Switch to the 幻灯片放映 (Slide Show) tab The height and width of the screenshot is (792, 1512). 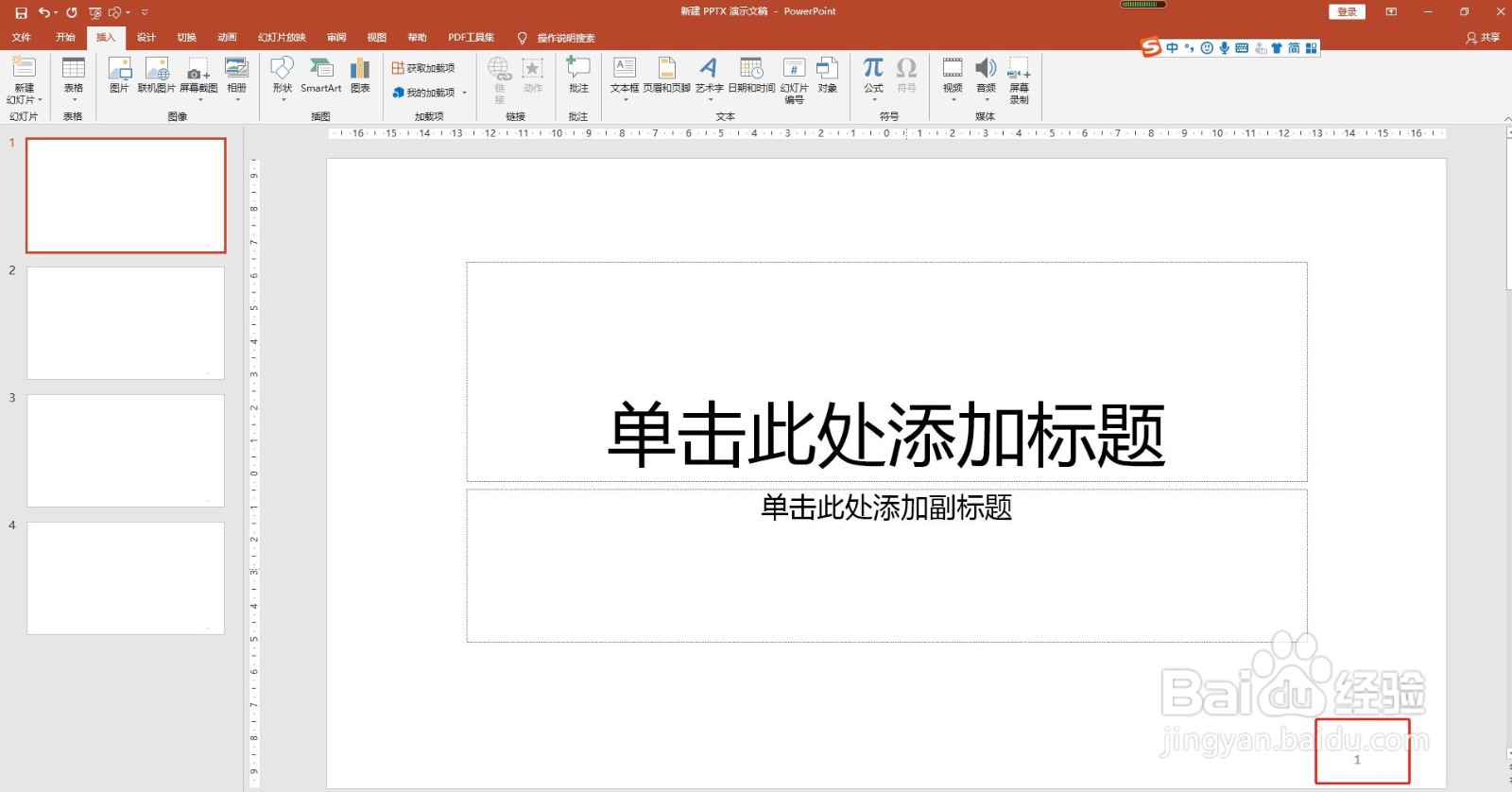tap(282, 38)
